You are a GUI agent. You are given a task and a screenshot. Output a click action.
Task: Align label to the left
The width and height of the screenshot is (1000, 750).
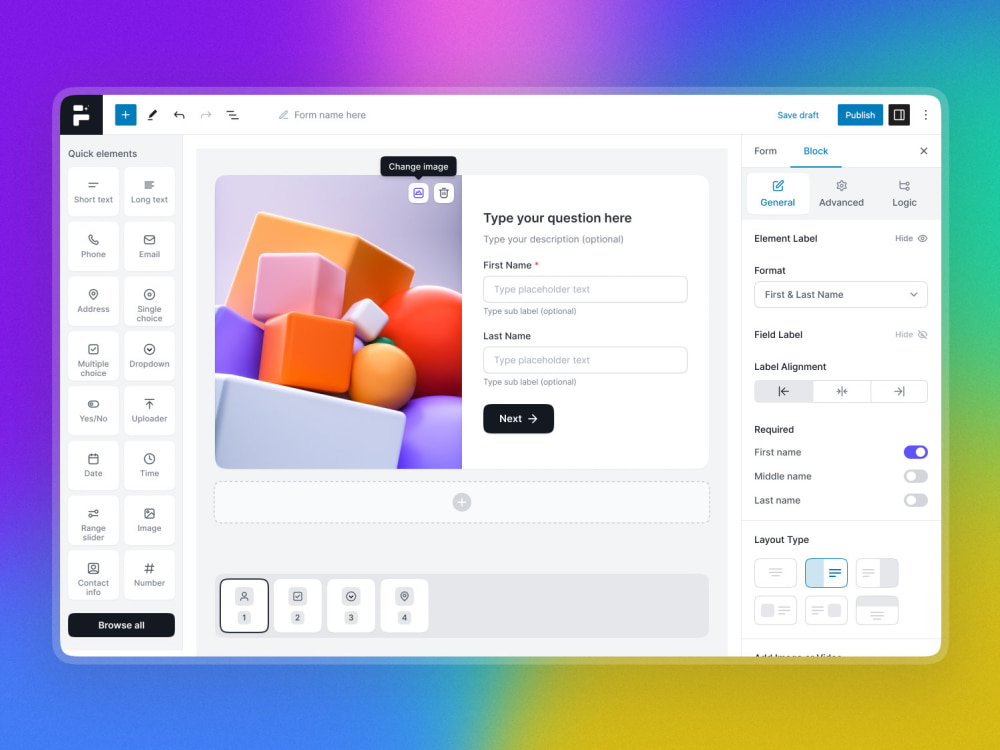[784, 392]
